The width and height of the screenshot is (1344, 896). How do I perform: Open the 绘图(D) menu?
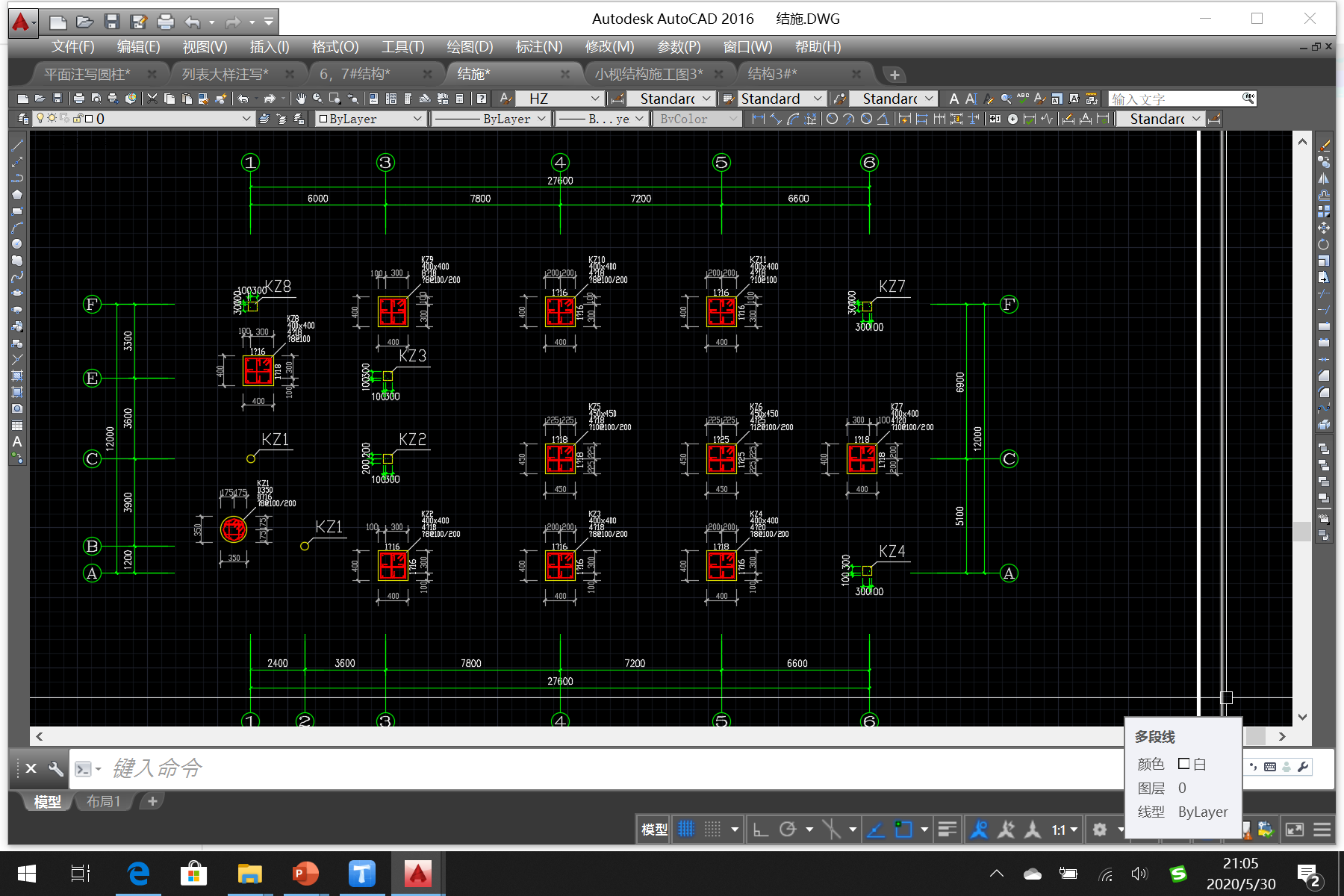[x=470, y=47]
